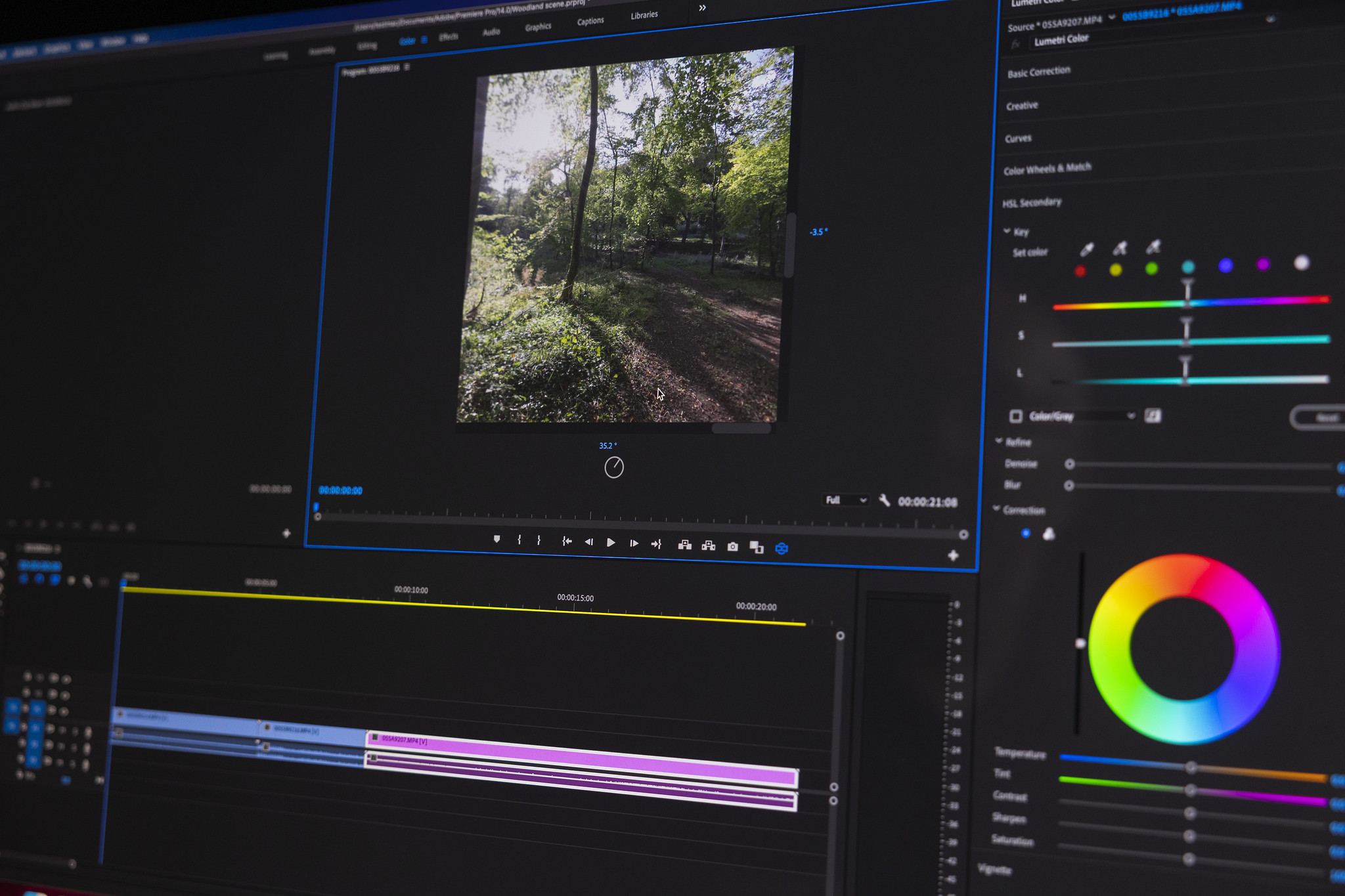The width and height of the screenshot is (1345, 896).
Task: Select the blue dot correction wheel mode
Action: coord(1026,533)
